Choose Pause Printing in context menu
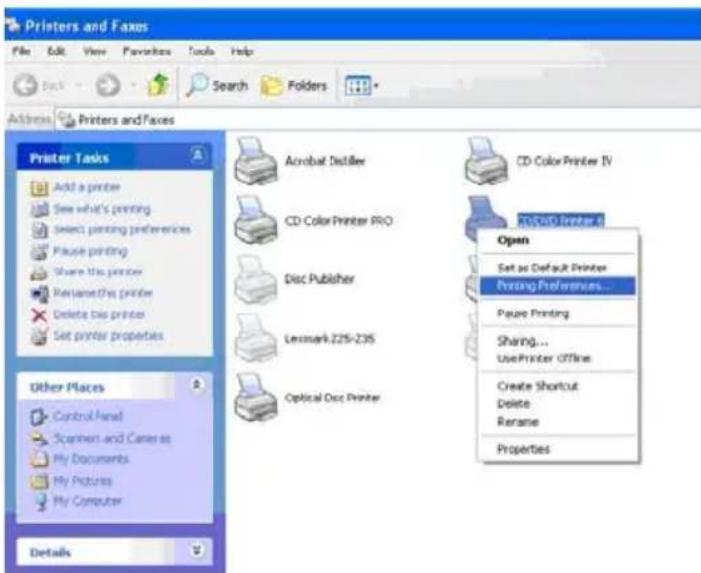The height and width of the screenshot is (573, 701). coord(557,313)
